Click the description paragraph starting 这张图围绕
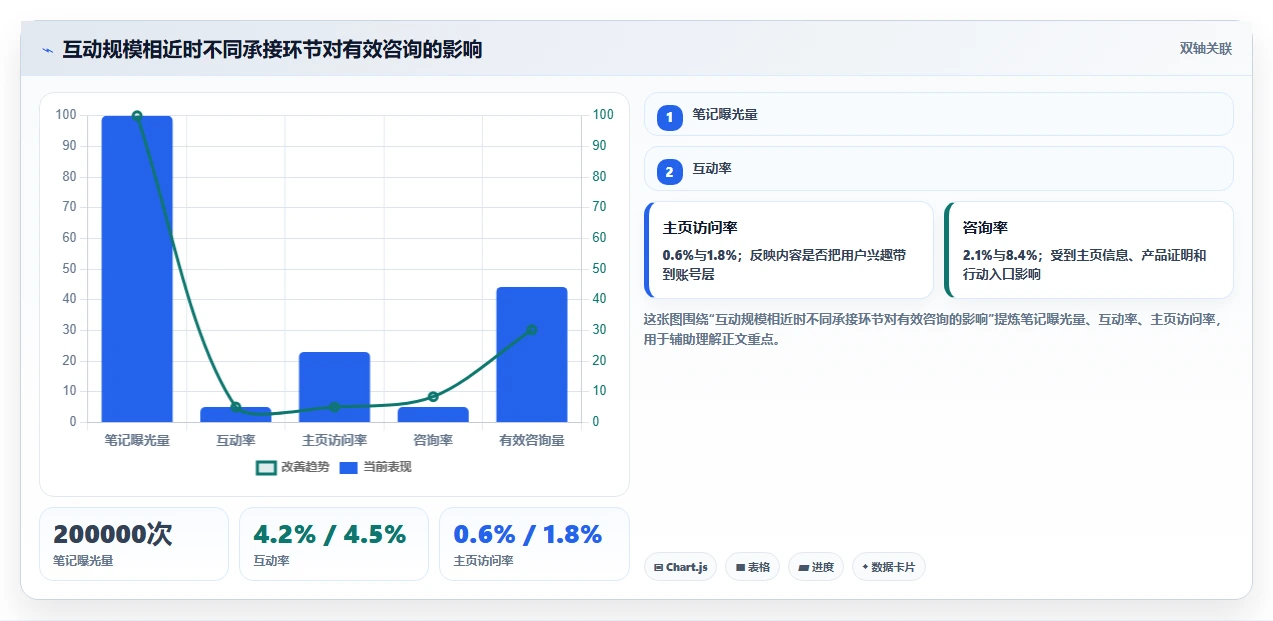The image size is (1273, 621). pyautogui.click(x=934, y=329)
